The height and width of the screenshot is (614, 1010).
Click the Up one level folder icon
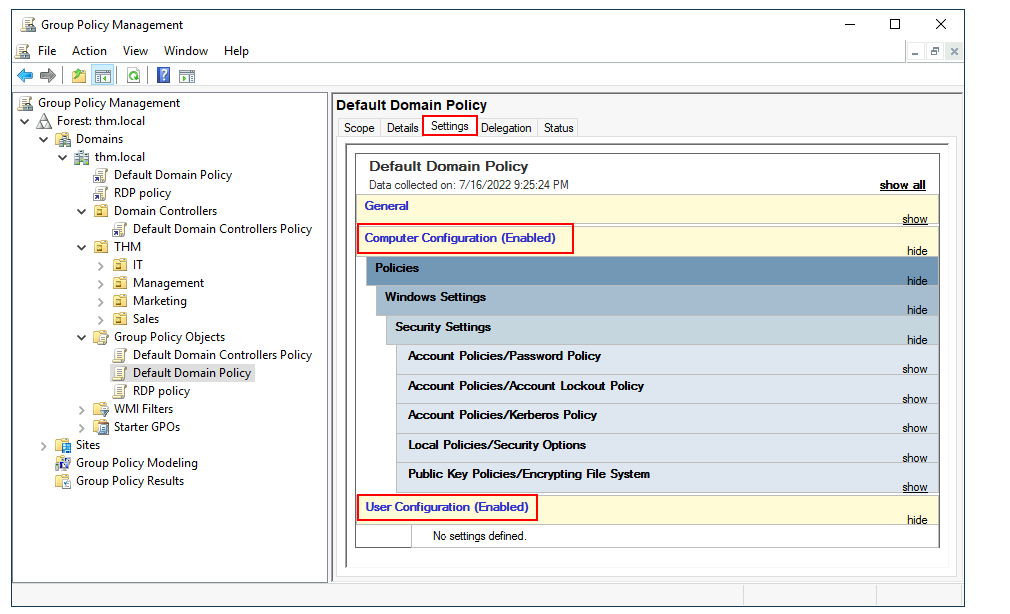(x=79, y=76)
